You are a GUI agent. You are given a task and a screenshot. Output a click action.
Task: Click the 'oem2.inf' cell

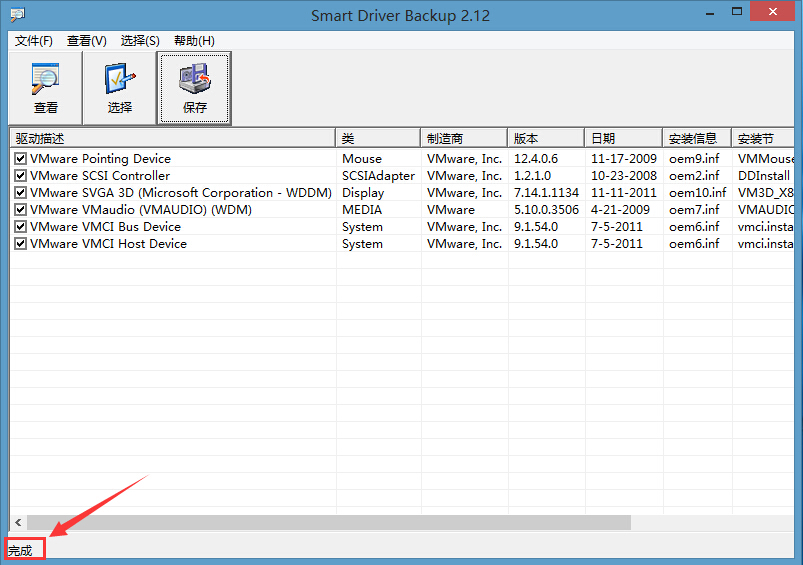click(x=694, y=176)
